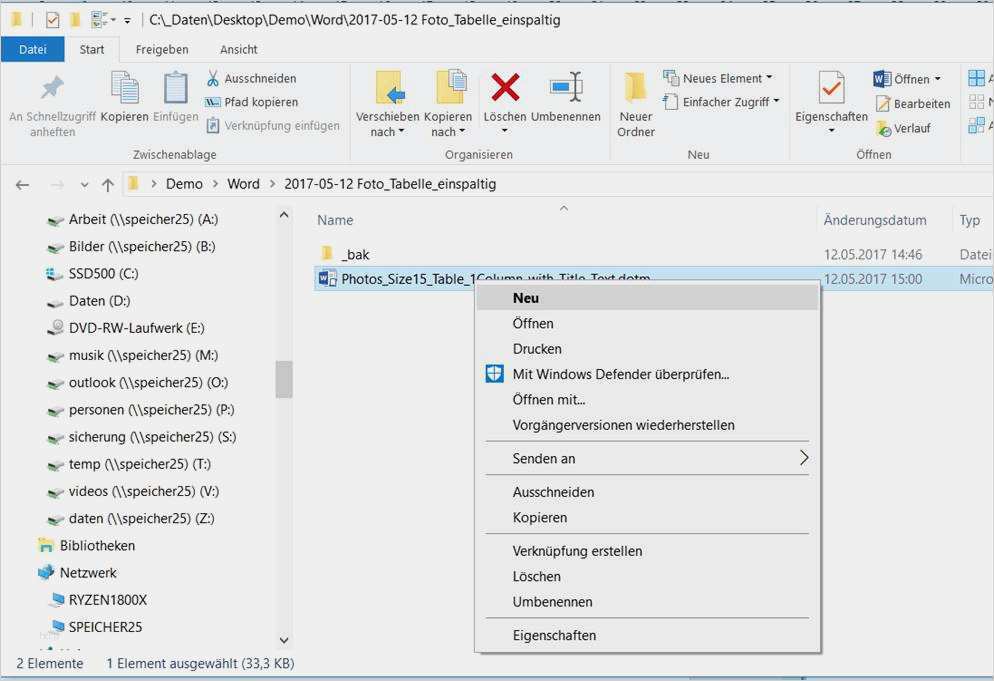994x681 pixels.
Task: Choose Vorgängerversionen wiederherstellen
Action: (x=647, y=425)
